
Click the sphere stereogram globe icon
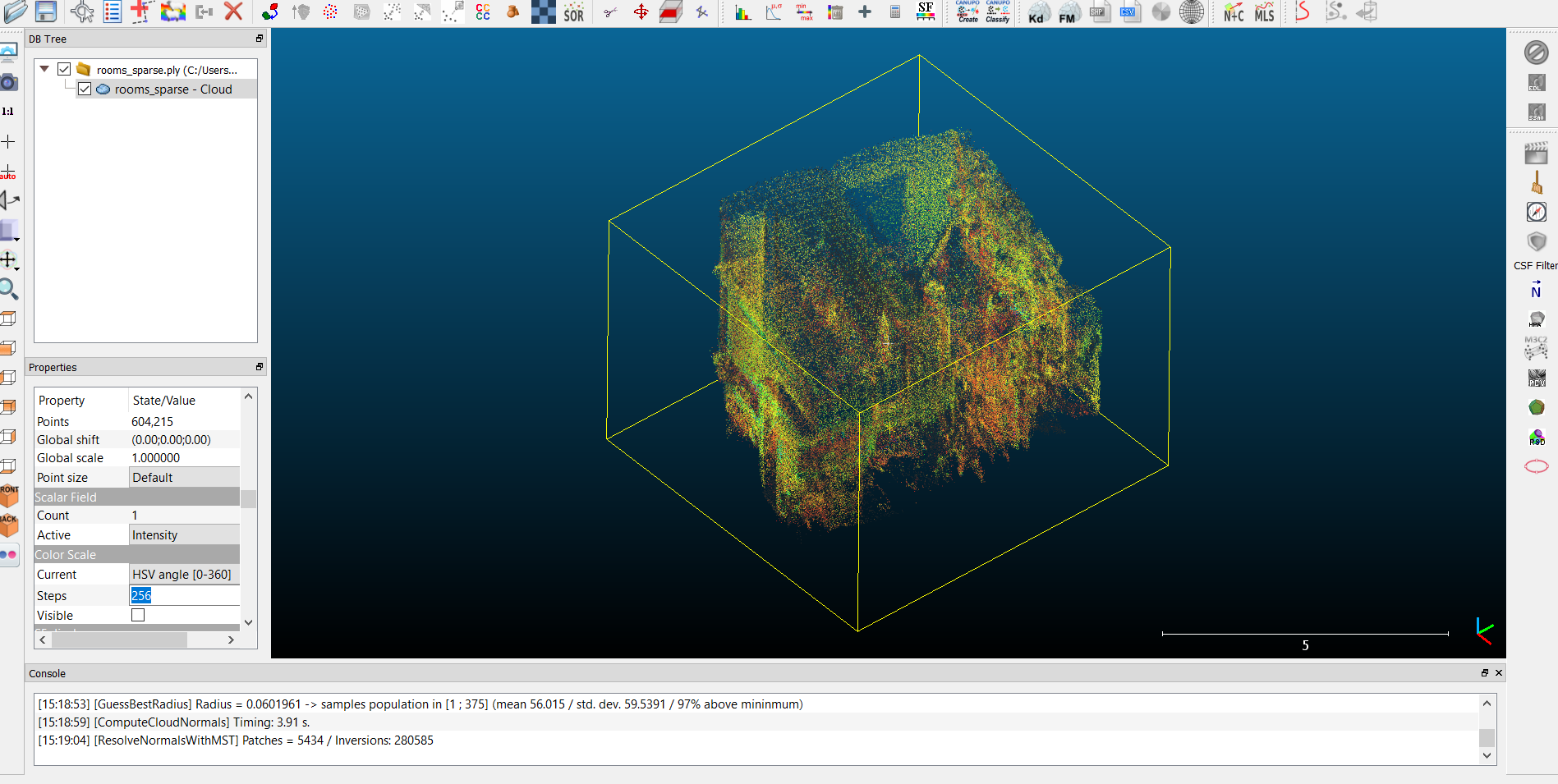point(1191,11)
